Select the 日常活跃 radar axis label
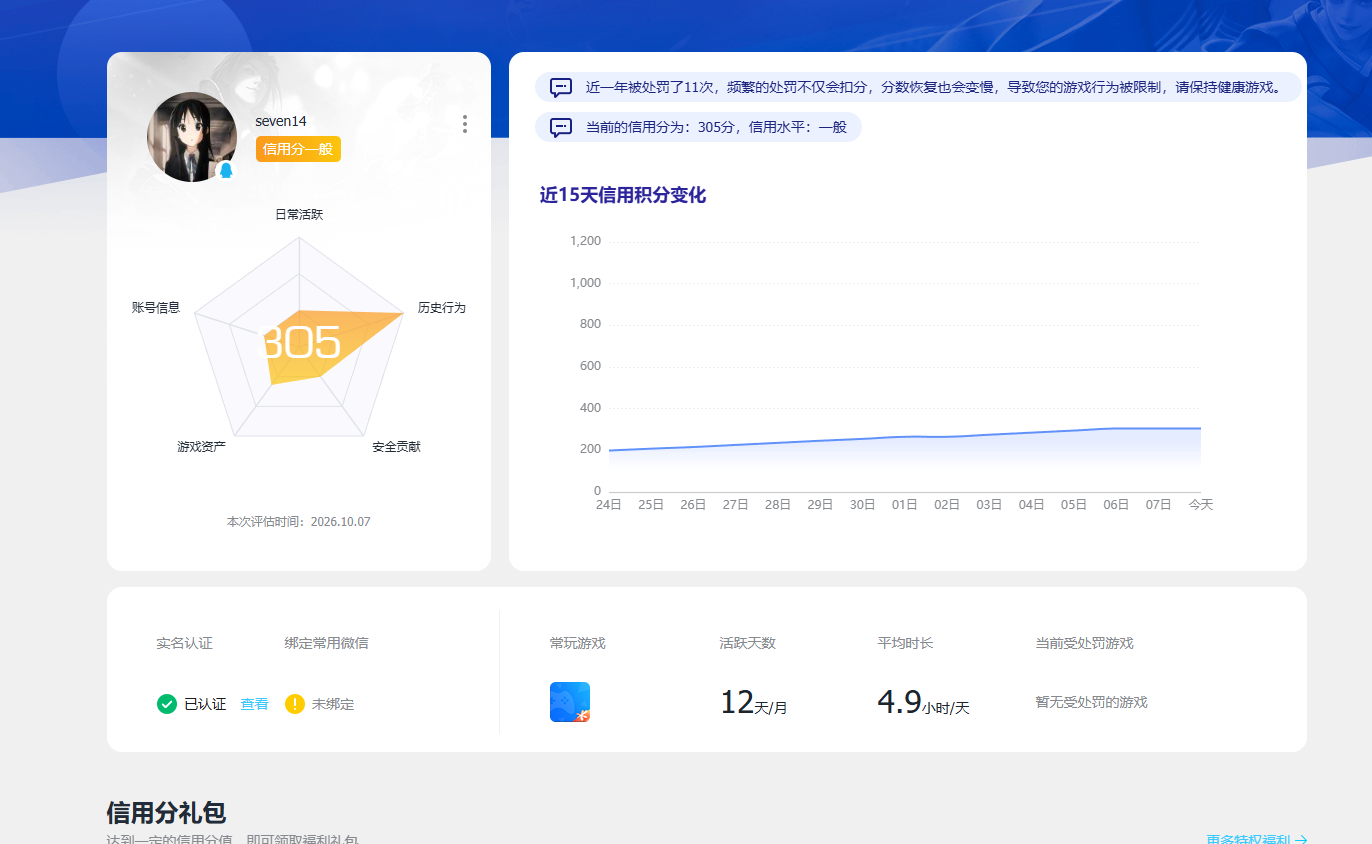 click(299, 215)
